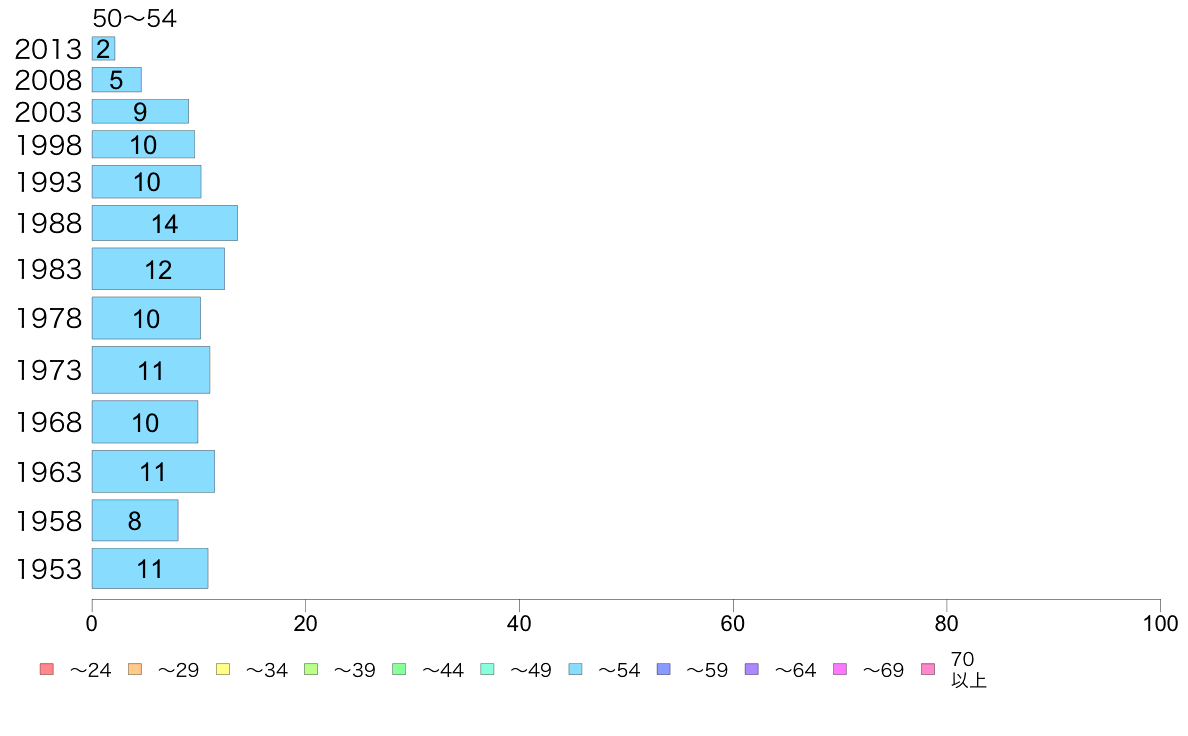Select the purple ~64 legend swatch
The image size is (1188, 736).
coord(752,669)
